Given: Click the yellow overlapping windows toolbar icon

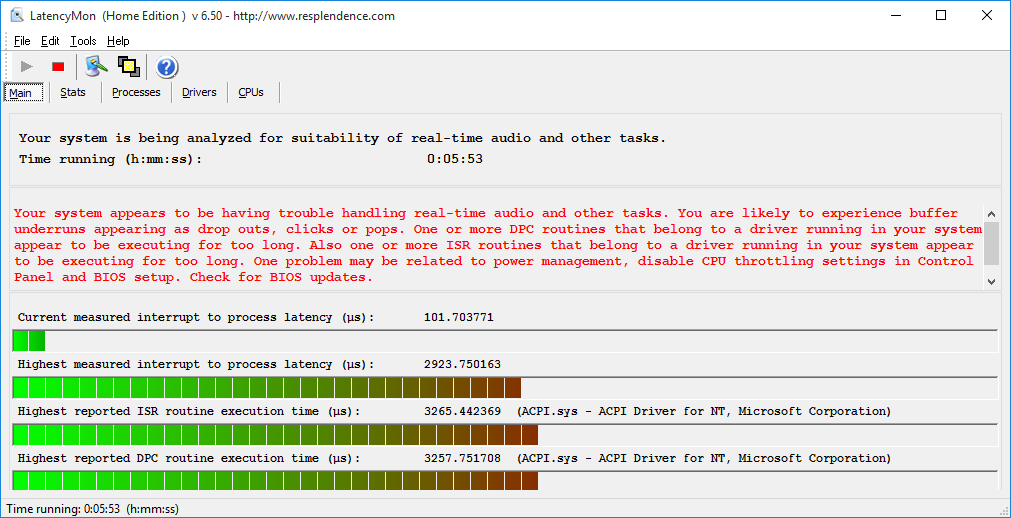Looking at the screenshot, I should [x=128, y=67].
